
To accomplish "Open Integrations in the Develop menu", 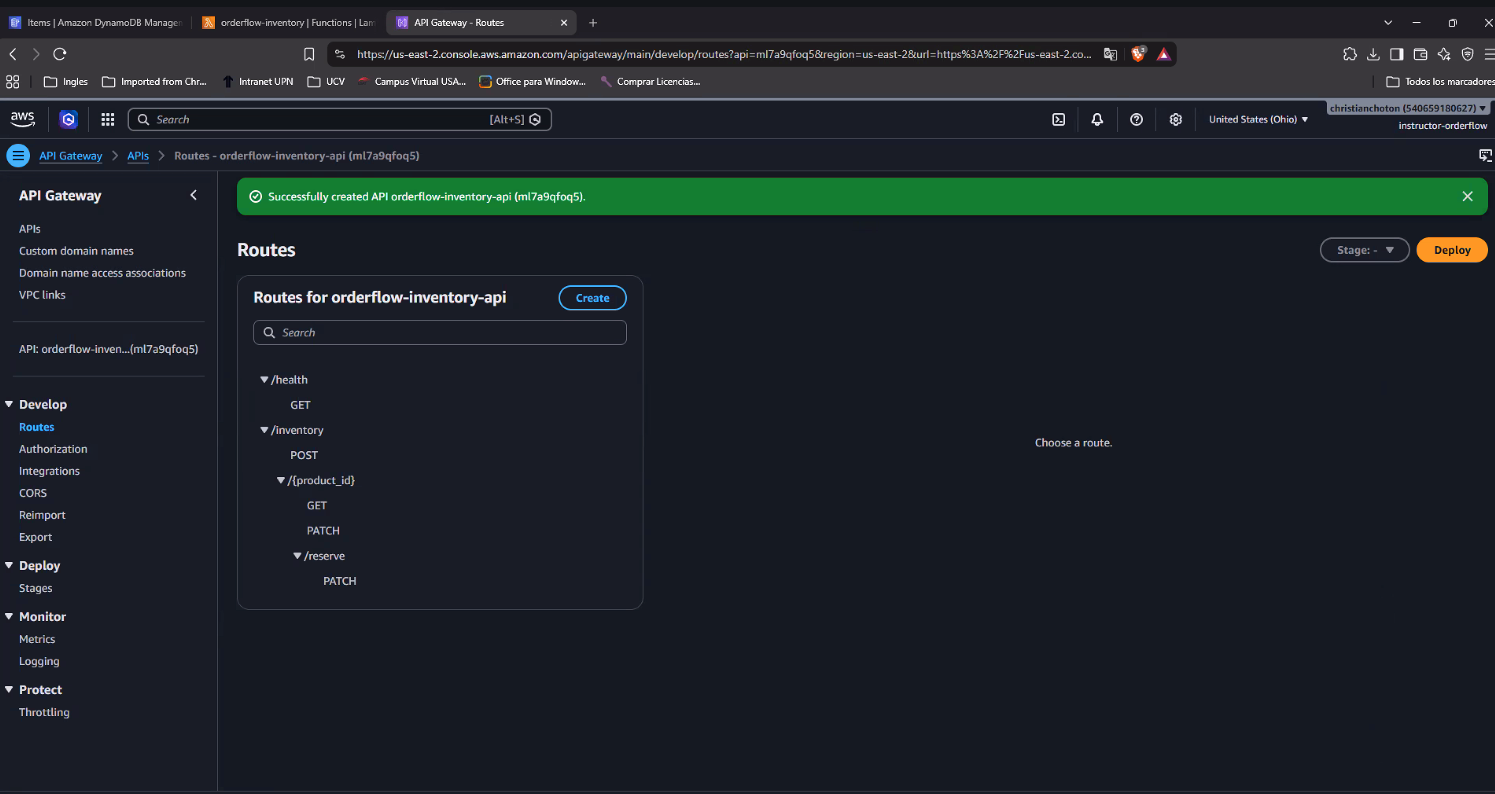I will pyautogui.click(x=49, y=471).
